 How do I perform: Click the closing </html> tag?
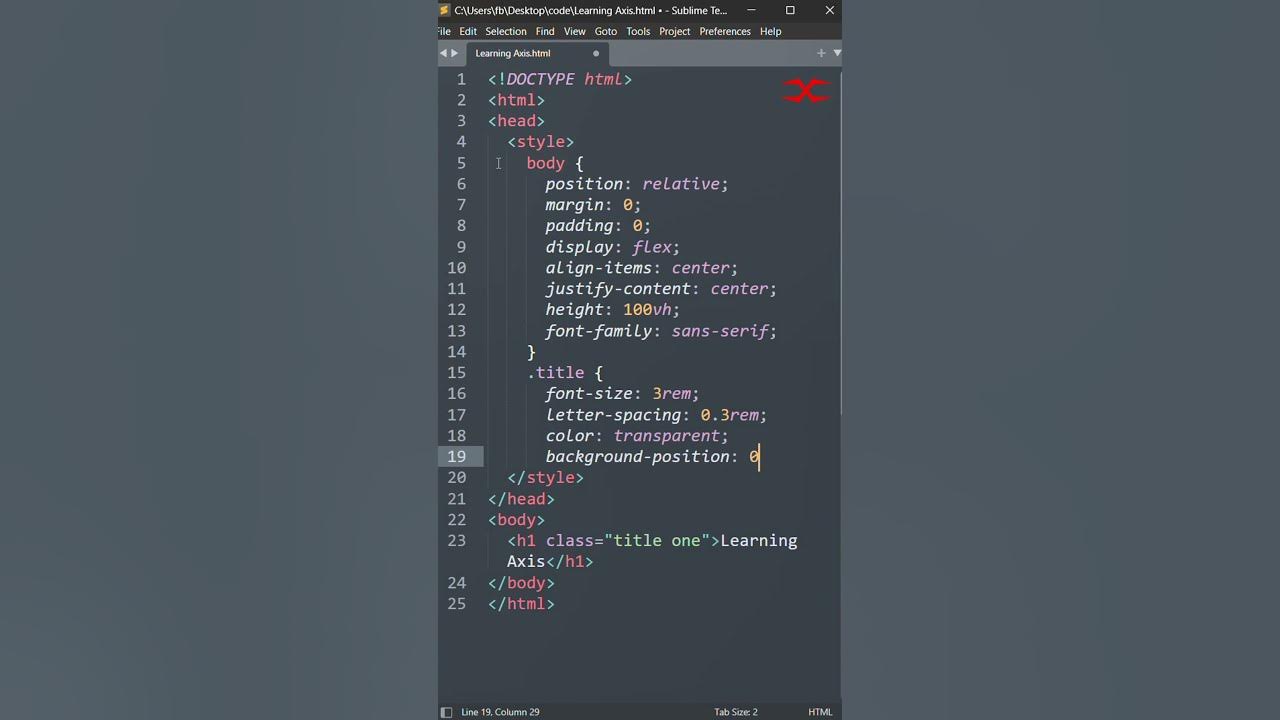point(521,604)
